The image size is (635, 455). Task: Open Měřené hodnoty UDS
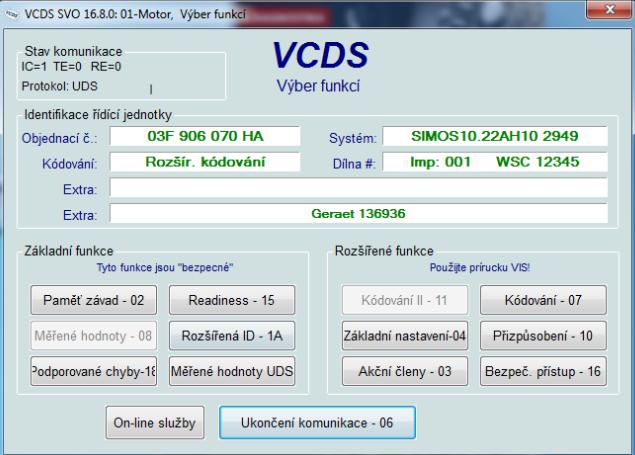[232, 371]
